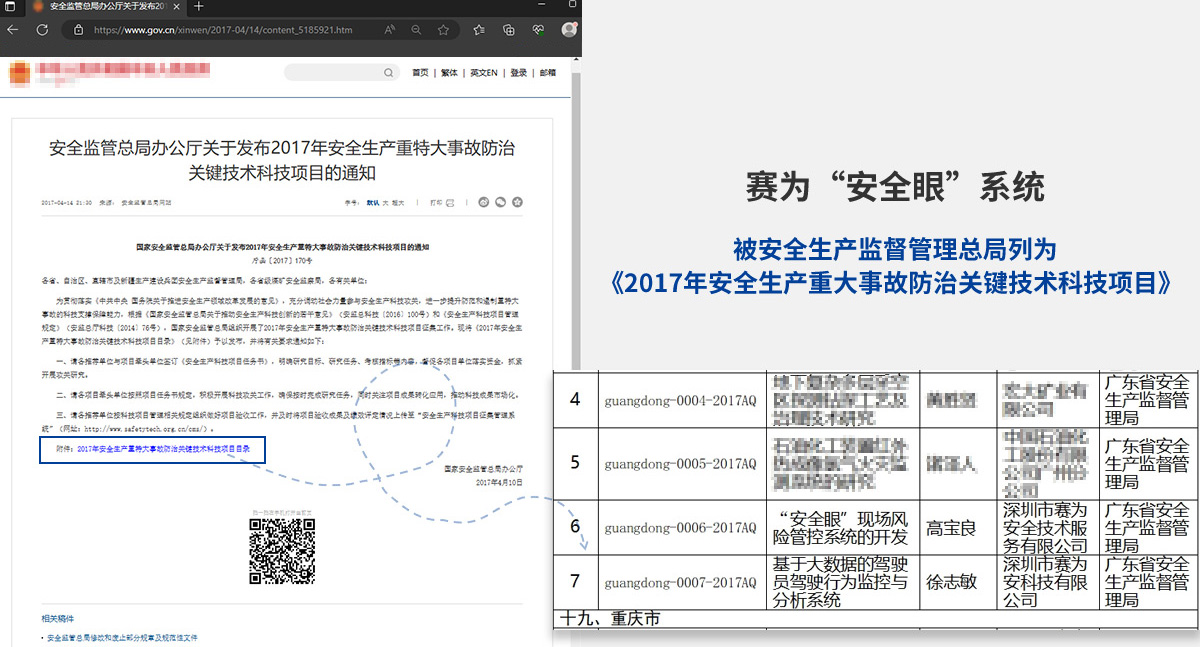The height and width of the screenshot is (647, 1200).
Task: Open Collections panel
Action: pyautogui.click(x=508, y=30)
